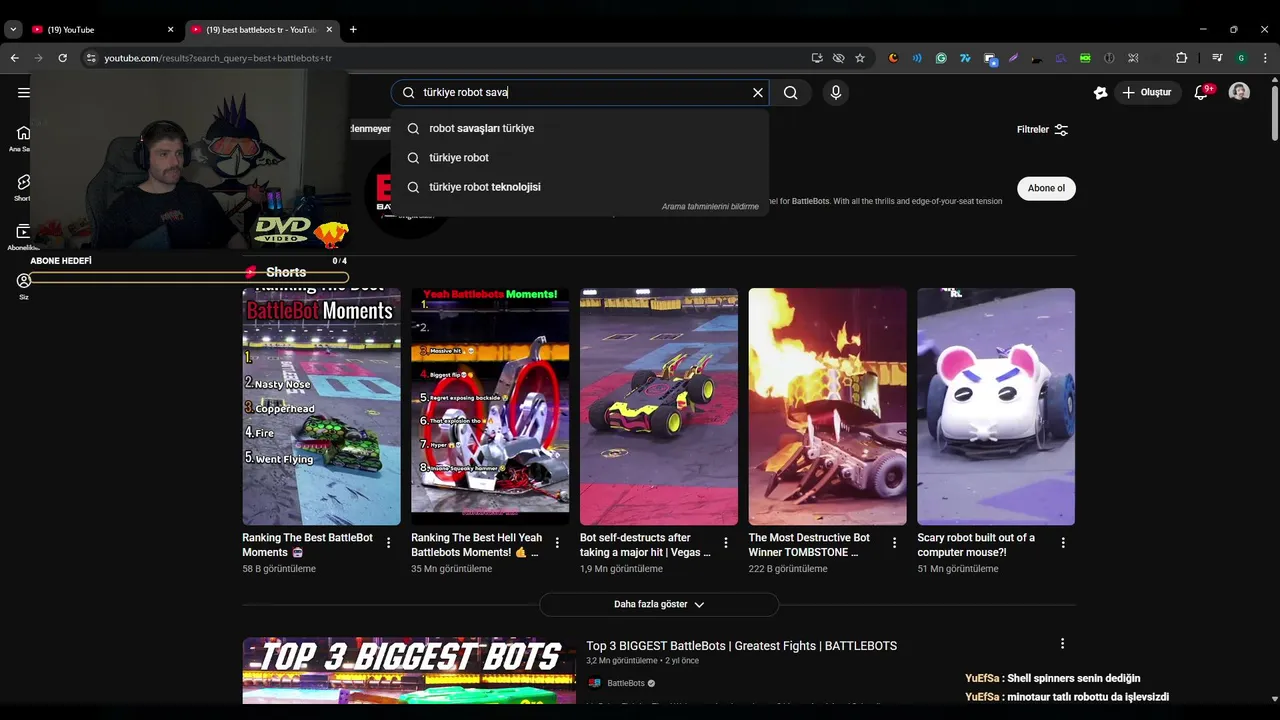The image size is (1280, 720).
Task: Open Filtreler filter options
Action: (x=1042, y=129)
